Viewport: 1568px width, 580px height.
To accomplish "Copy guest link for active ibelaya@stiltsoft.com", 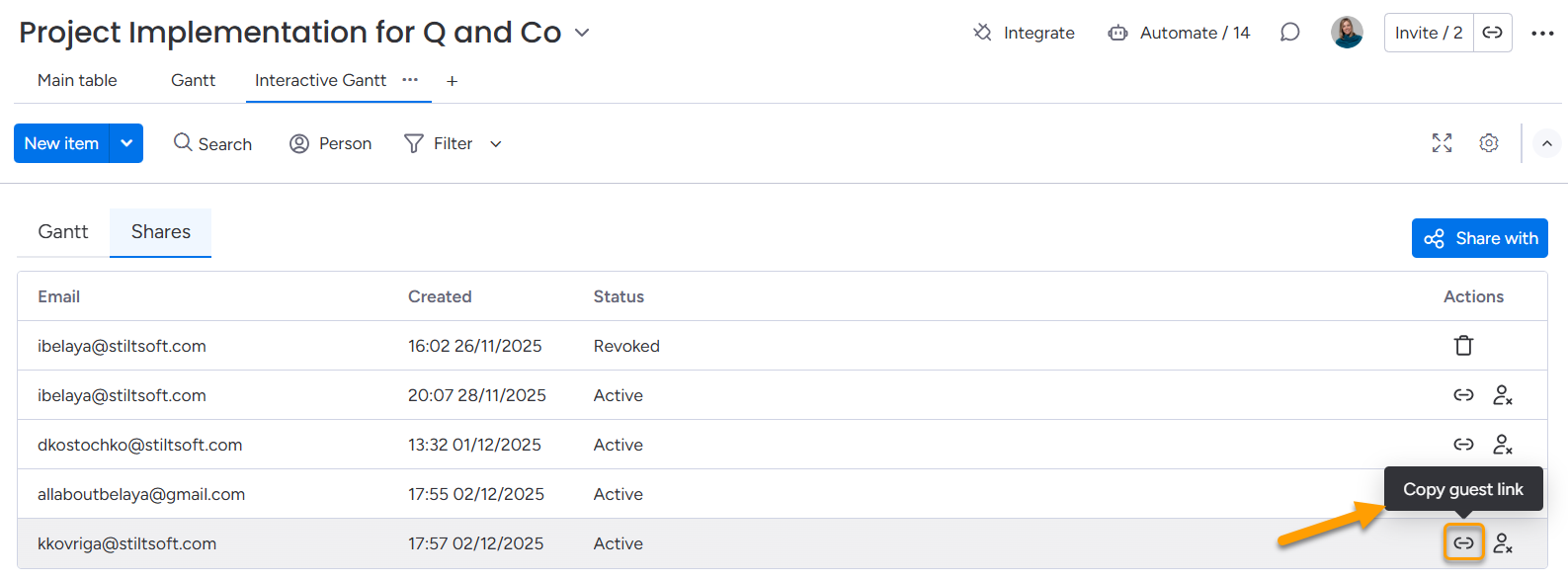I will click(x=1463, y=395).
